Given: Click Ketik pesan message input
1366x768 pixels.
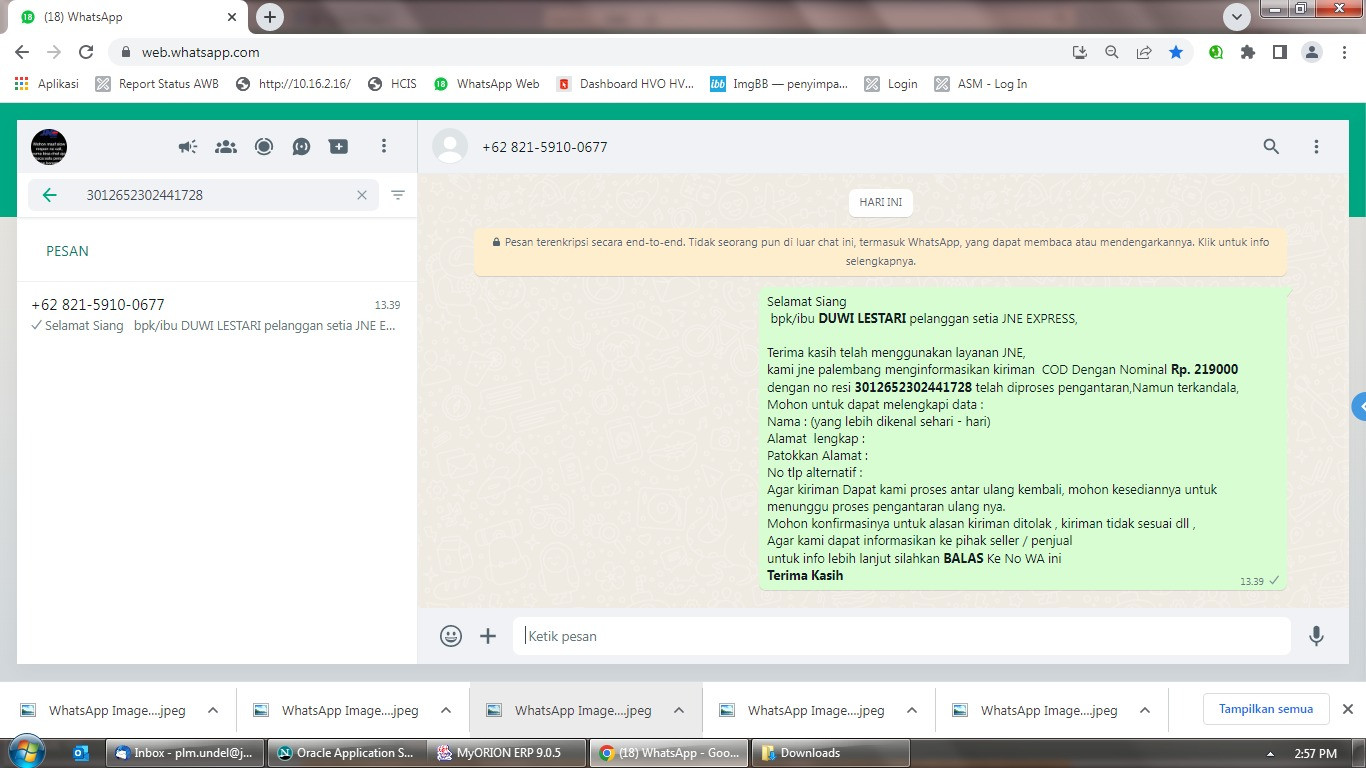Looking at the screenshot, I should [902, 636].
